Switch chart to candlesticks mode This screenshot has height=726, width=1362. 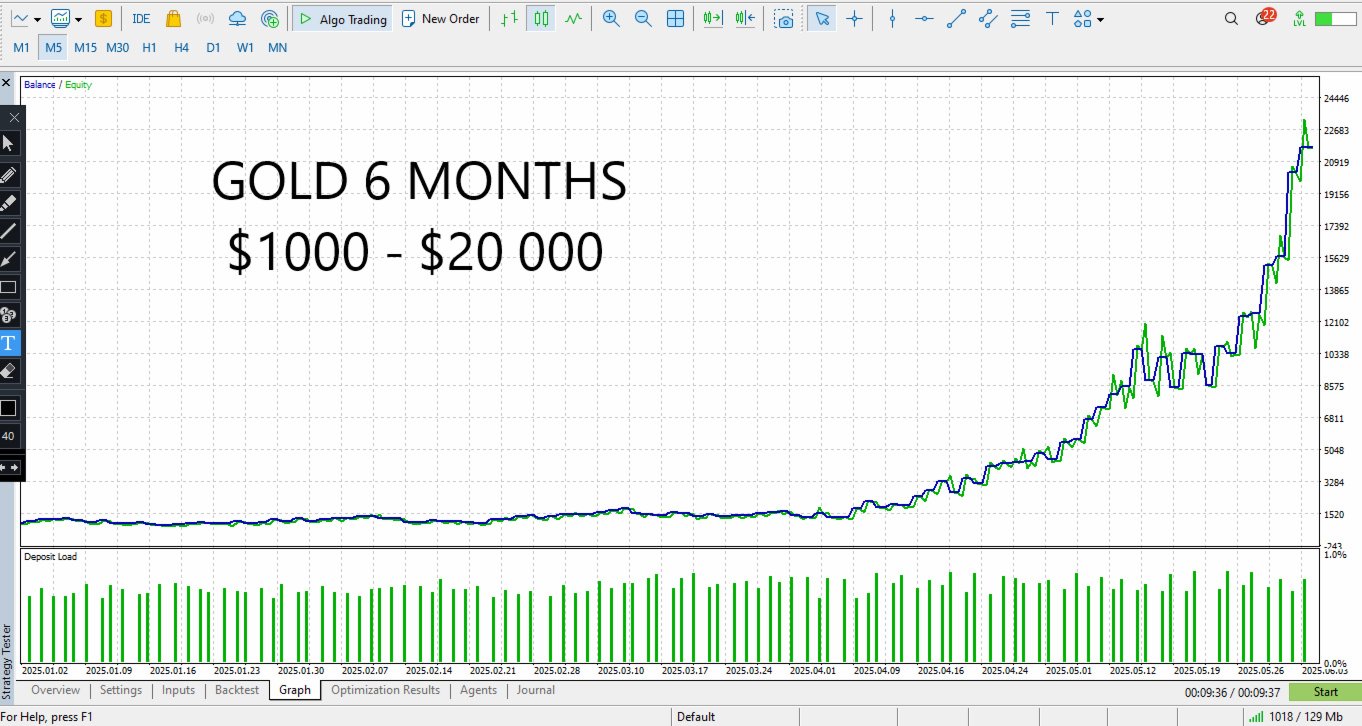(x=541, y=18)
